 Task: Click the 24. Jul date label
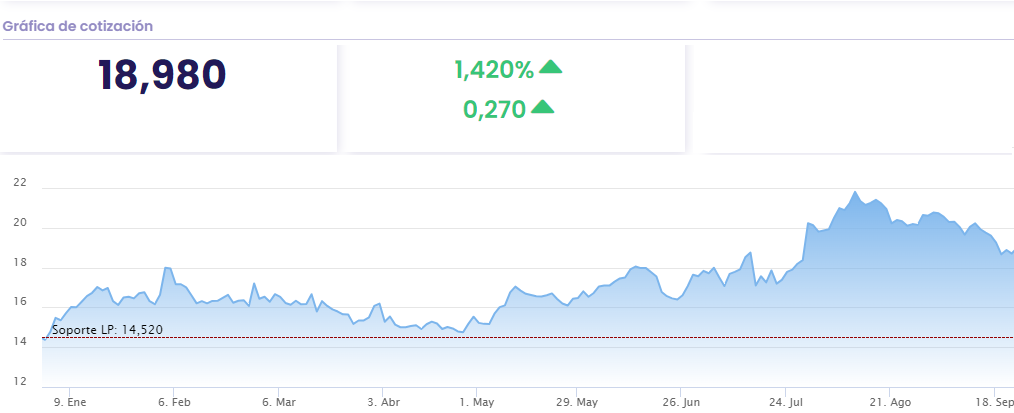[787, 402]
